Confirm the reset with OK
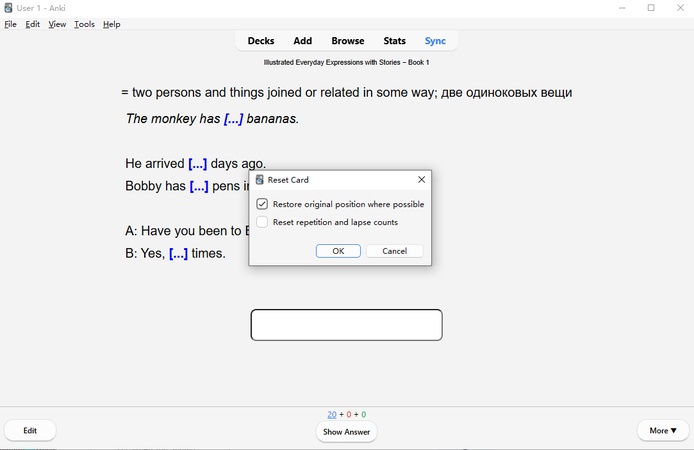The image size is (694, 450). pyautogui.click(x=338, y=251)
